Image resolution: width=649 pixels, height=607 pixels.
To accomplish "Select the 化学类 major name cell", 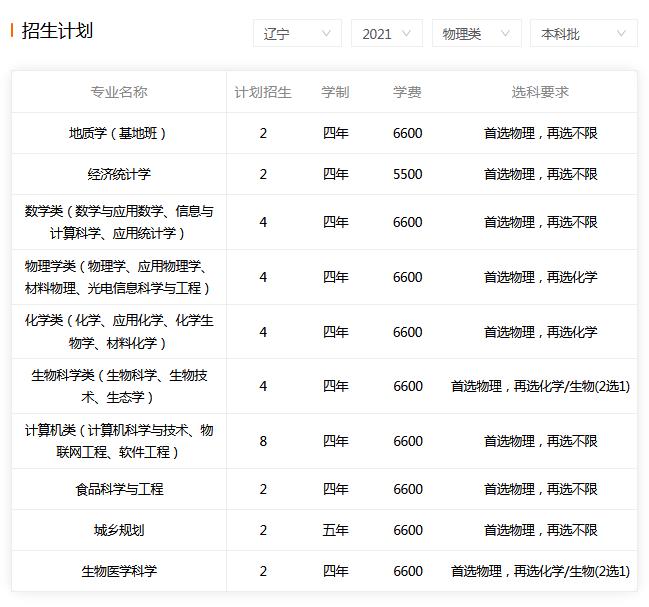I will tap(119, 332).
